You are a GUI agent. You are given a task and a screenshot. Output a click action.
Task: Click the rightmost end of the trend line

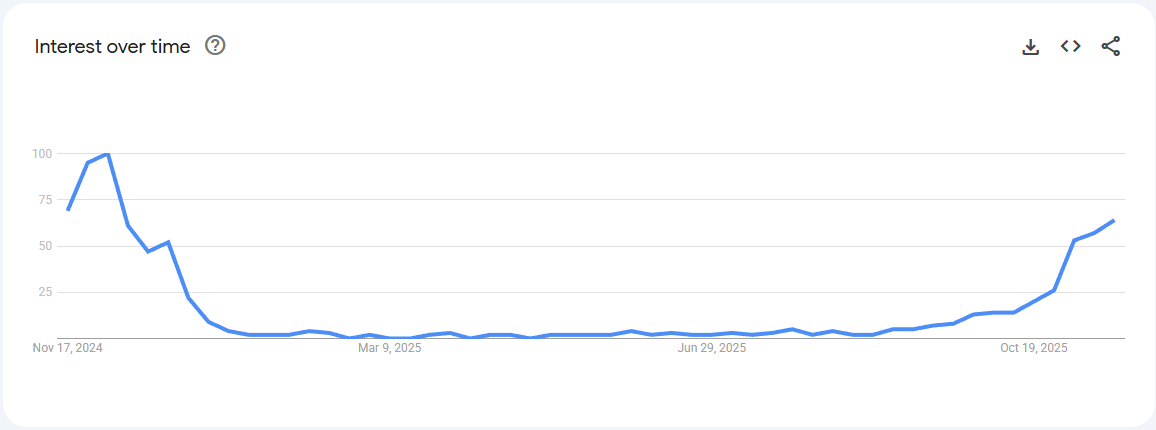point(1113,220)
